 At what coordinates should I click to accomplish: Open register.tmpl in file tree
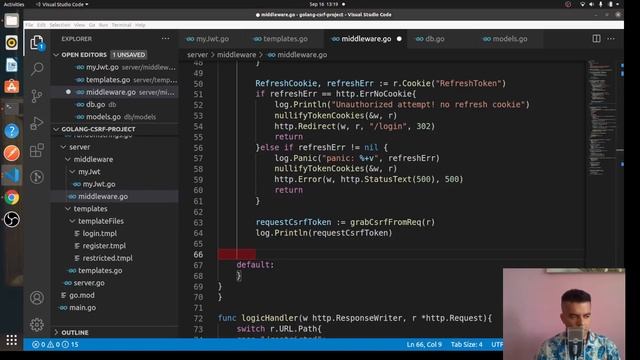(x=104, y=246)
